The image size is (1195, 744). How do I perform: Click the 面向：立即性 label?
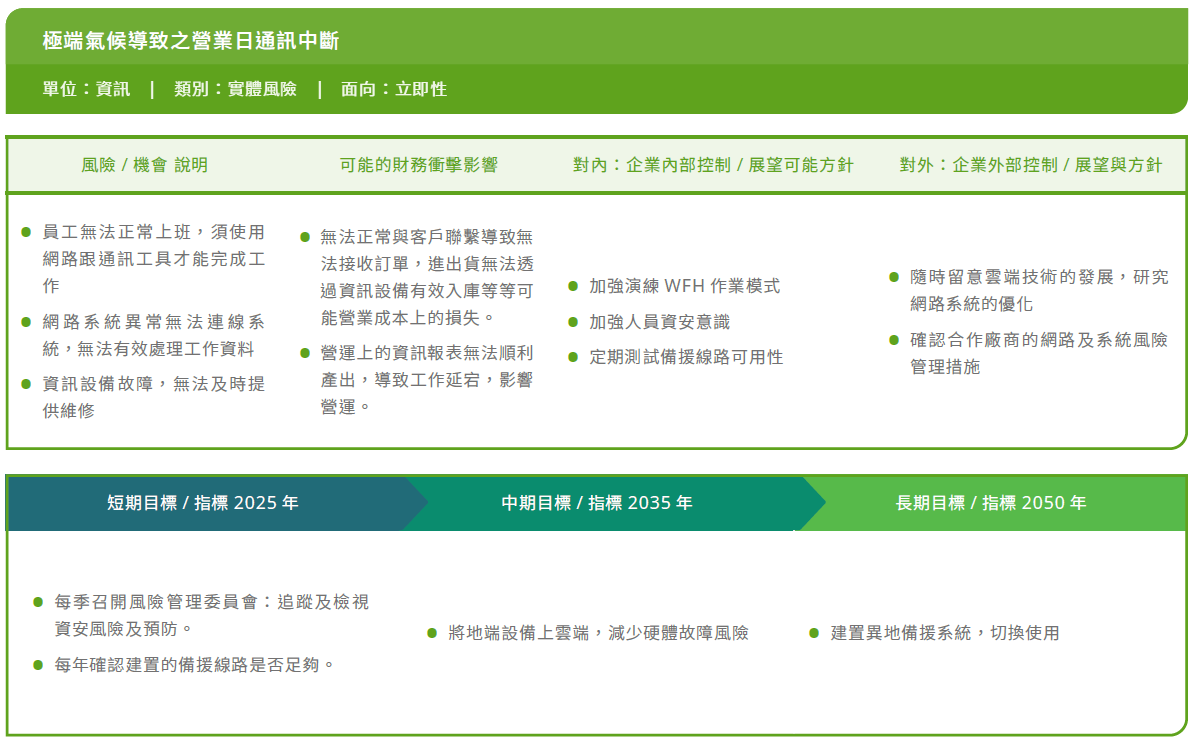[x=393, y=89]
